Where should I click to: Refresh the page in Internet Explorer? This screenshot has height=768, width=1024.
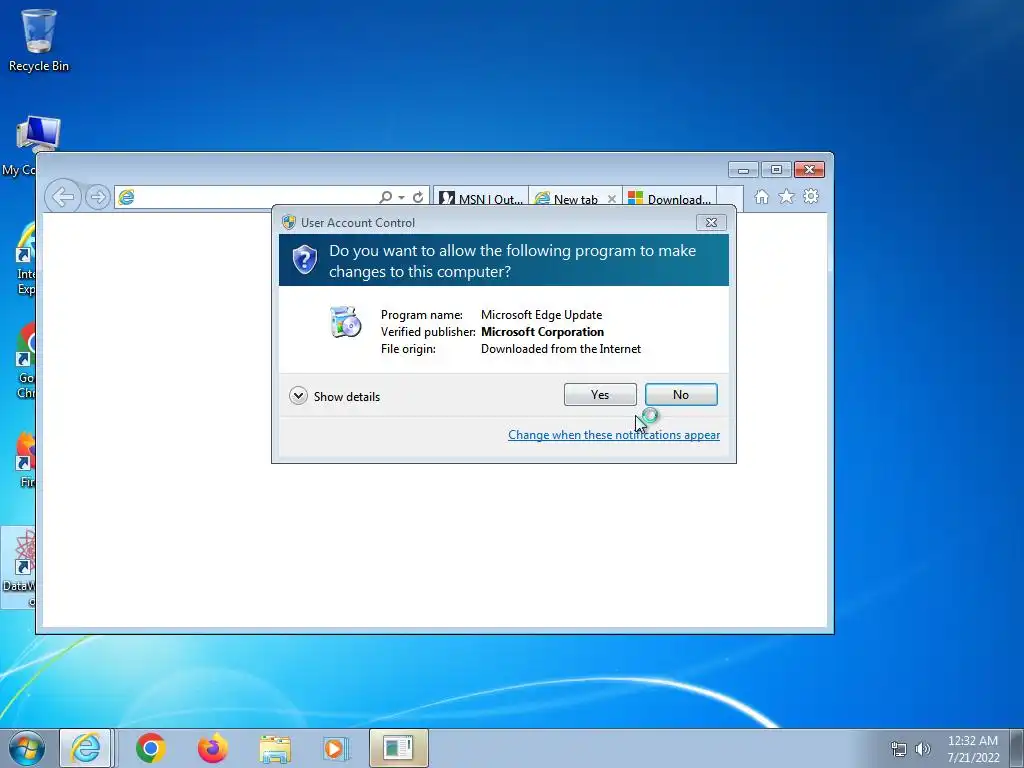tap(418, 197)
